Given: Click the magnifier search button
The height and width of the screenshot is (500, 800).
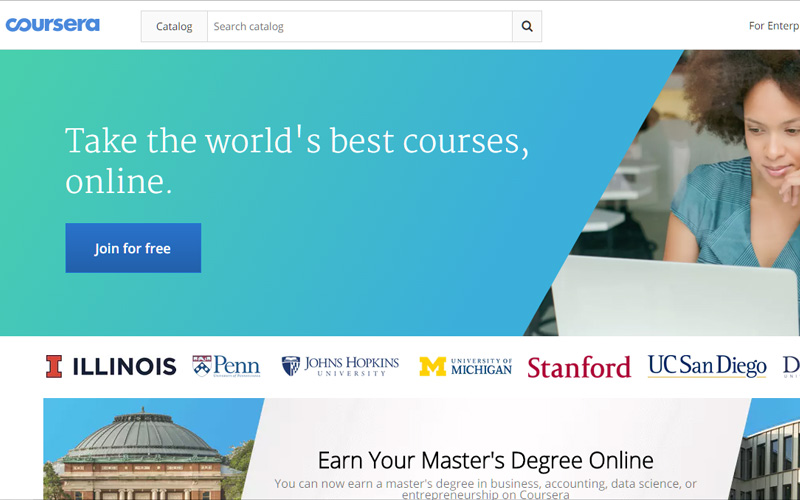Looking at the screenshot, I should [x=527, y=27].
